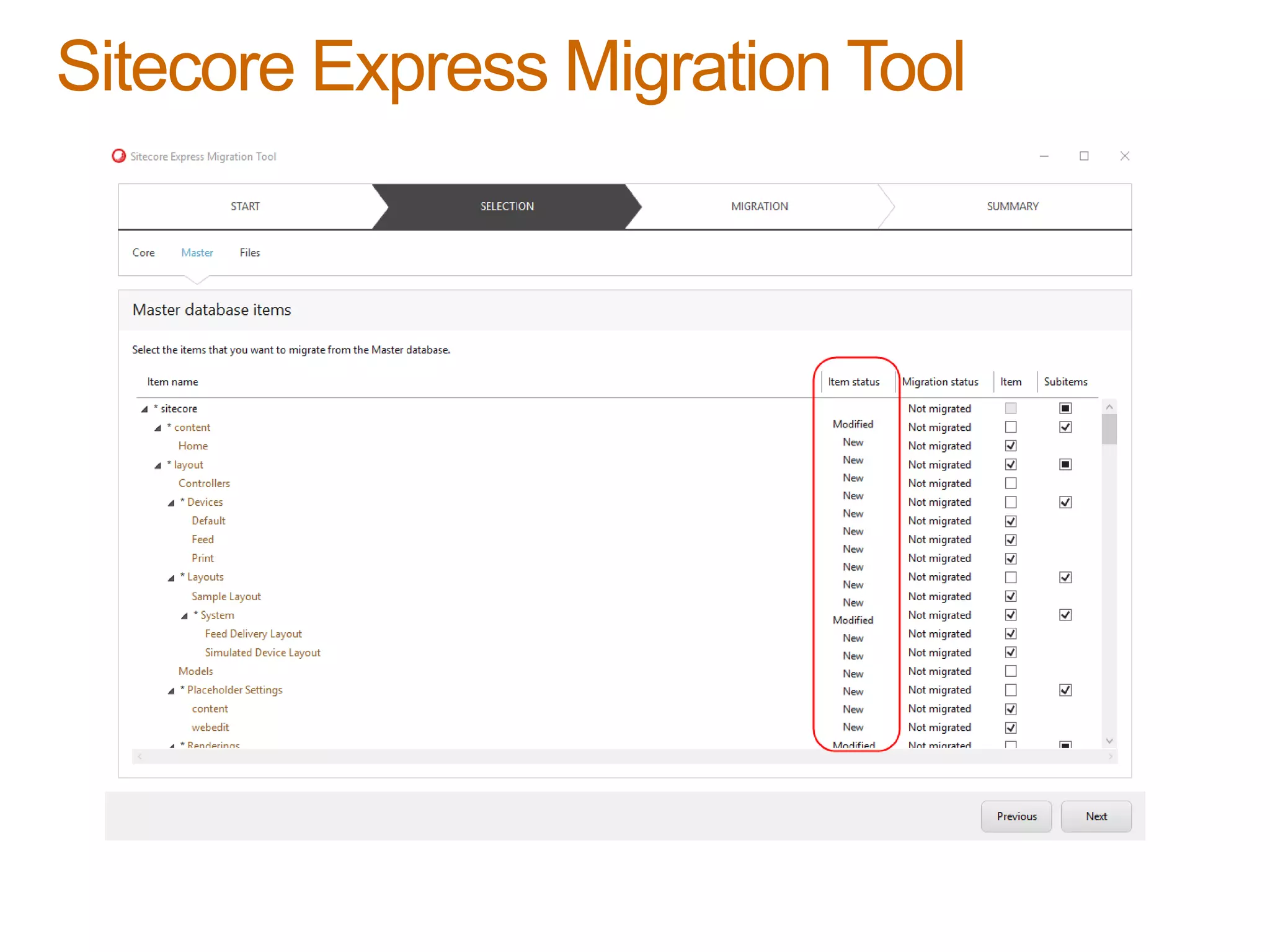The width and height of the screenshot is (1270, 952).
Task: Minimize the migration tool window
Action: click(x=1044, y=156)
